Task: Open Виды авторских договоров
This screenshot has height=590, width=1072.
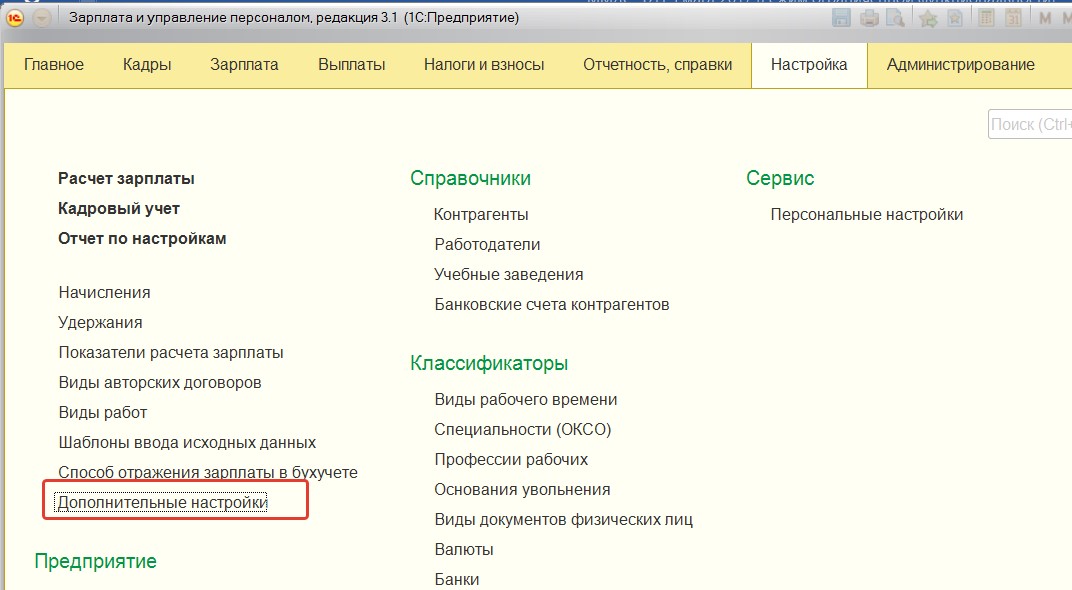Action: coord(160,383)
